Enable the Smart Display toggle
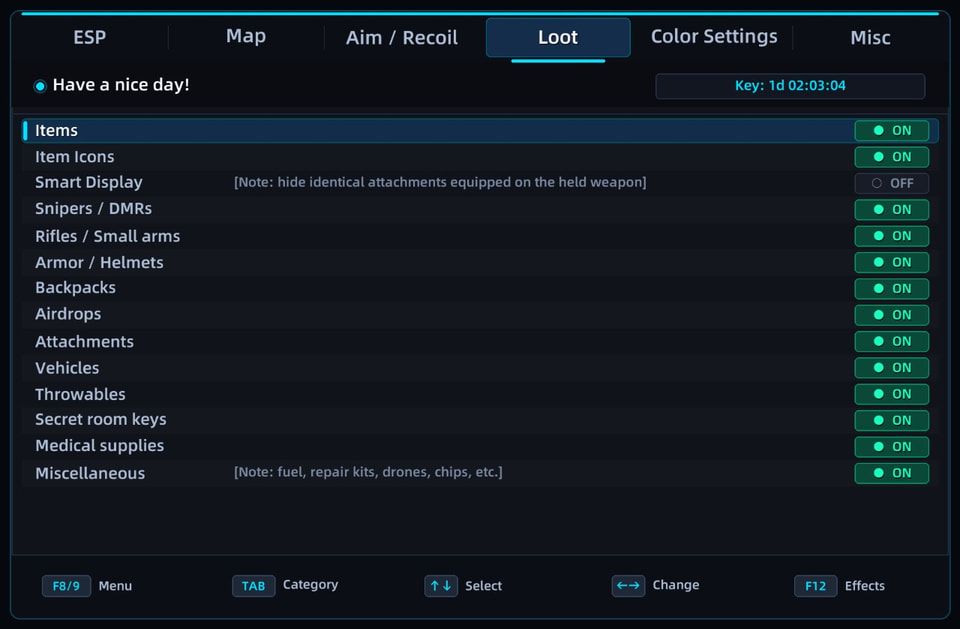960x629 pixels. 891,183
